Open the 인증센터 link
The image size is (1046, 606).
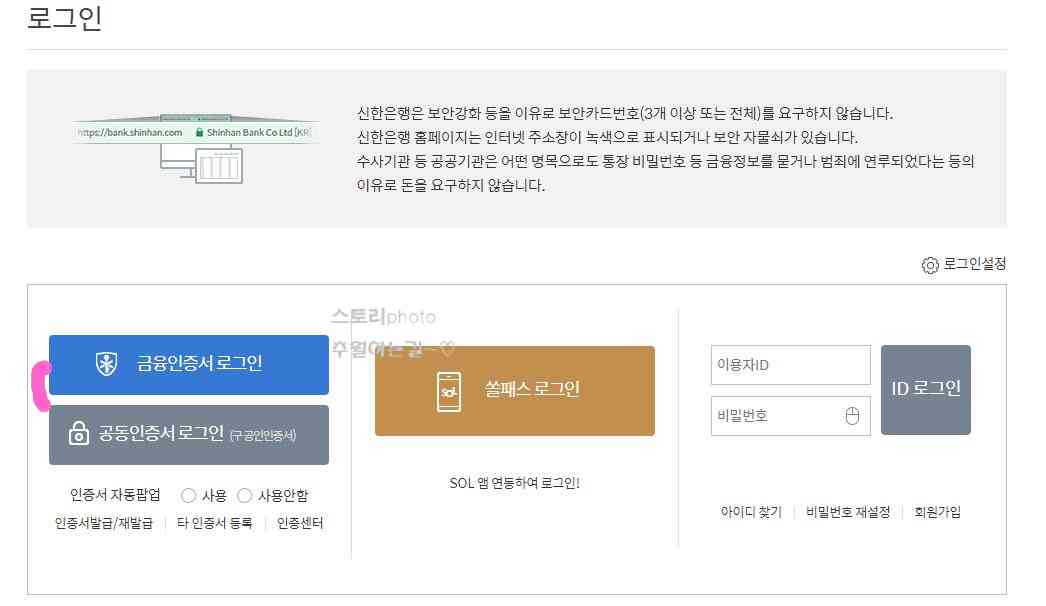(300, 523)
